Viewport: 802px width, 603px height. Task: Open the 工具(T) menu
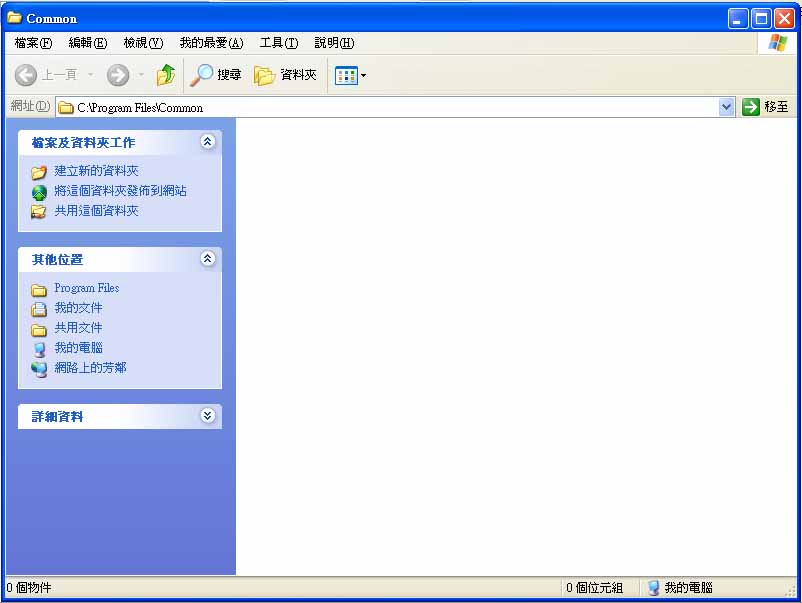pos(278,43)
